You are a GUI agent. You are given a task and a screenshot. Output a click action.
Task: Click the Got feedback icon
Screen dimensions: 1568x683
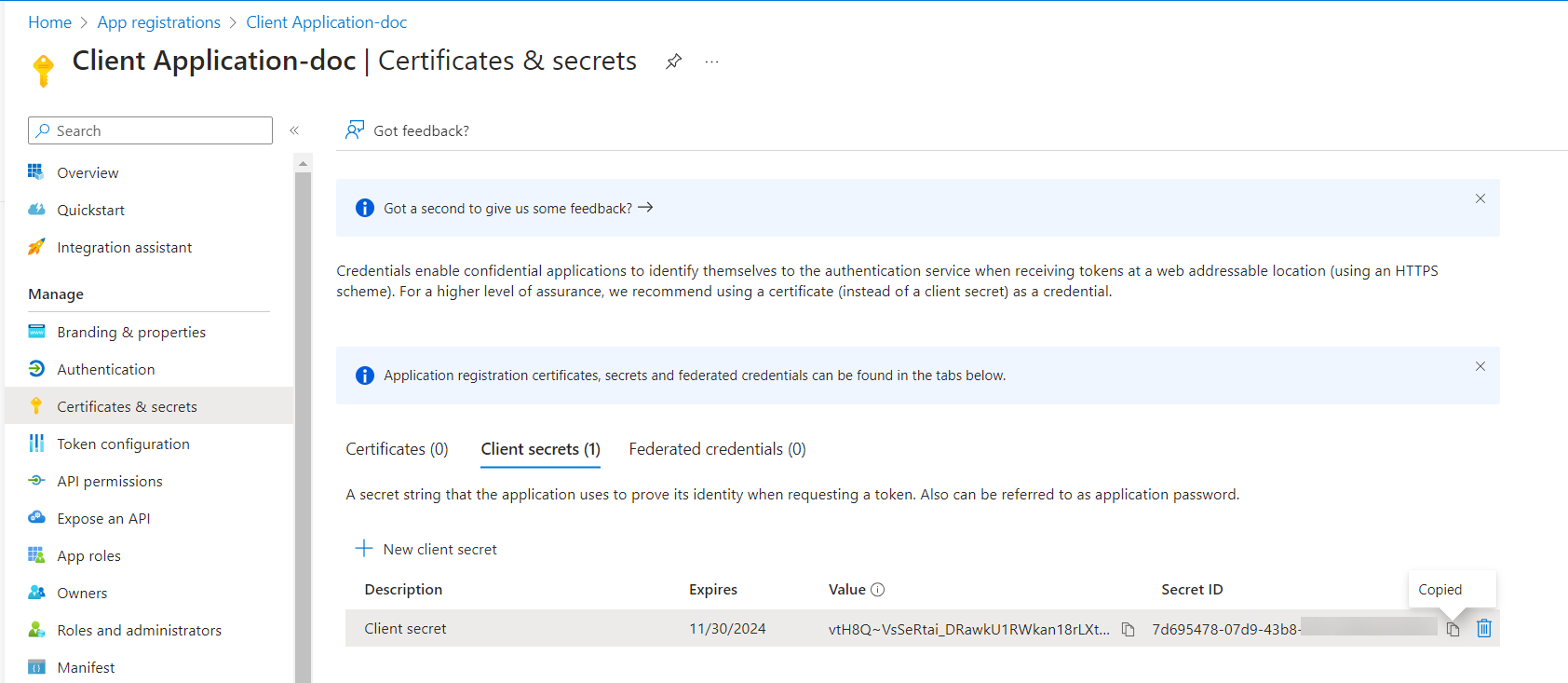(x=355, y=130)
